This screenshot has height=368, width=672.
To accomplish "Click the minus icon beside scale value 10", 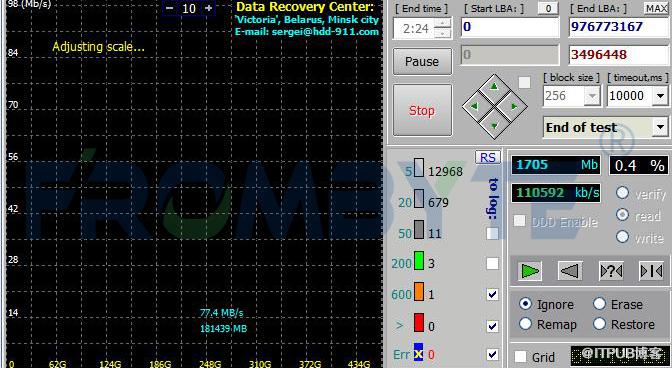I will click(x=170, y=8).
